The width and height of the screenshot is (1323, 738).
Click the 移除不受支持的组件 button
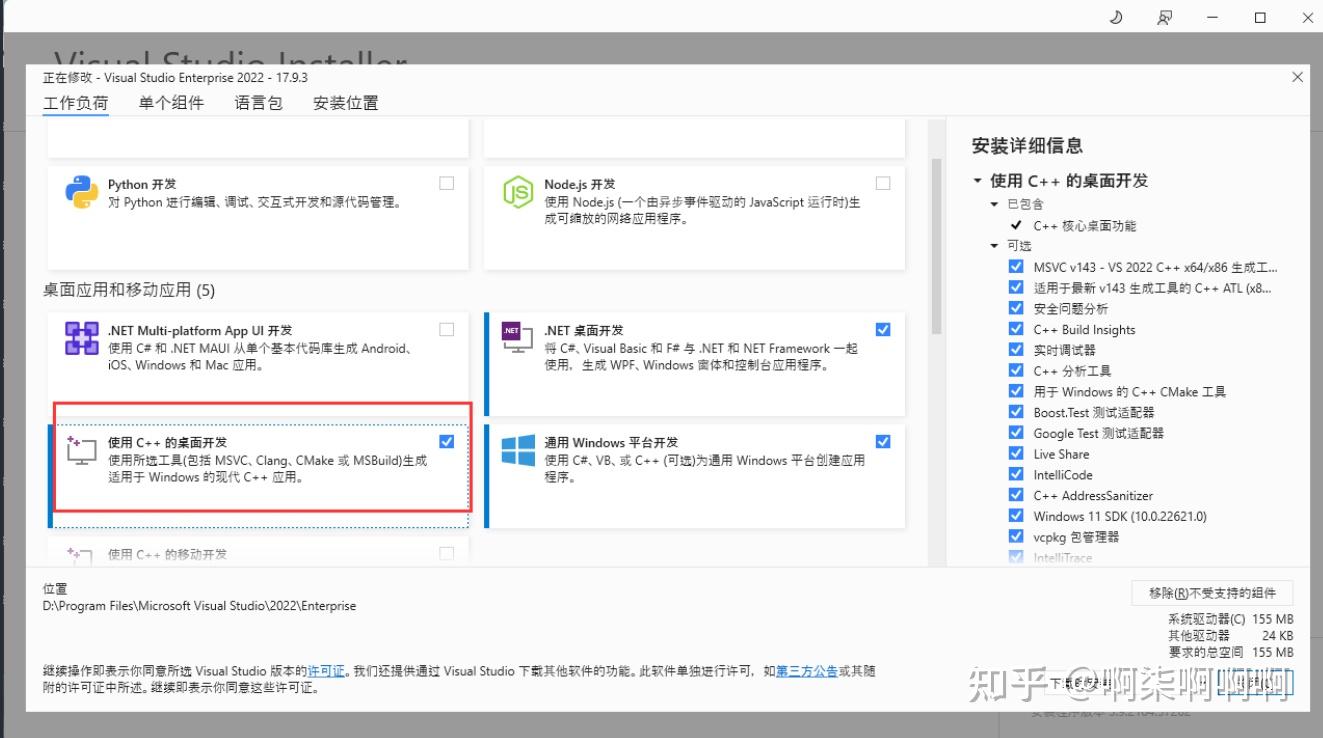[x=1213, y=593]
